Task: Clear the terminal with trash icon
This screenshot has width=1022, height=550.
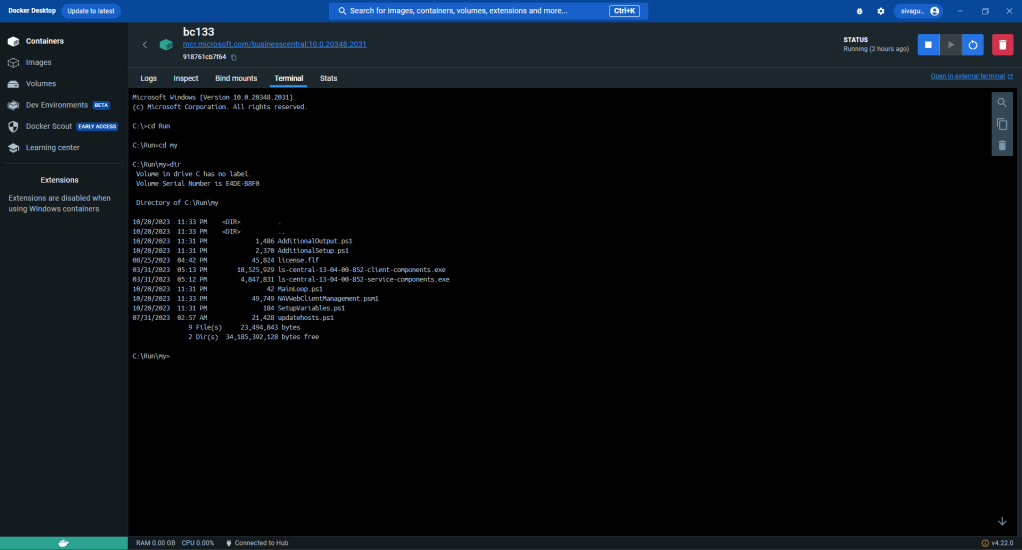Action: pos(1001,146)
